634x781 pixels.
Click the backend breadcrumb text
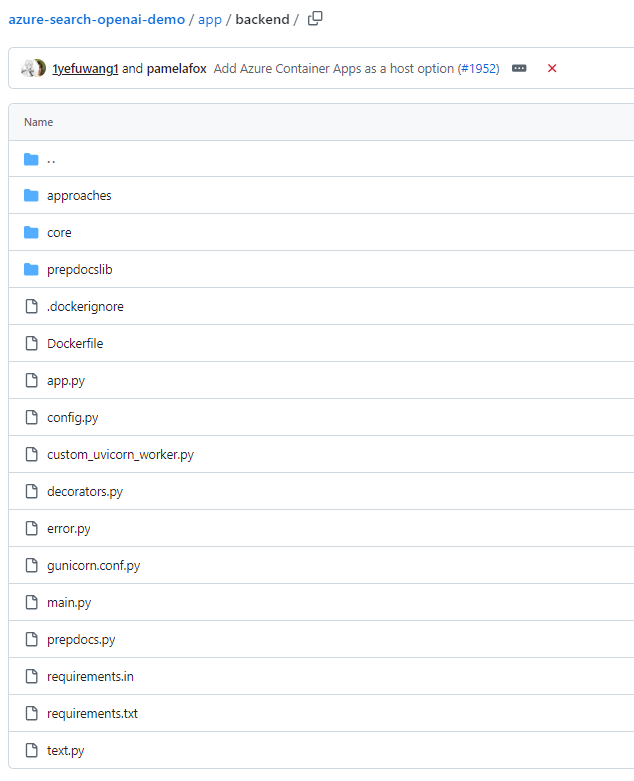click(262, 19)
